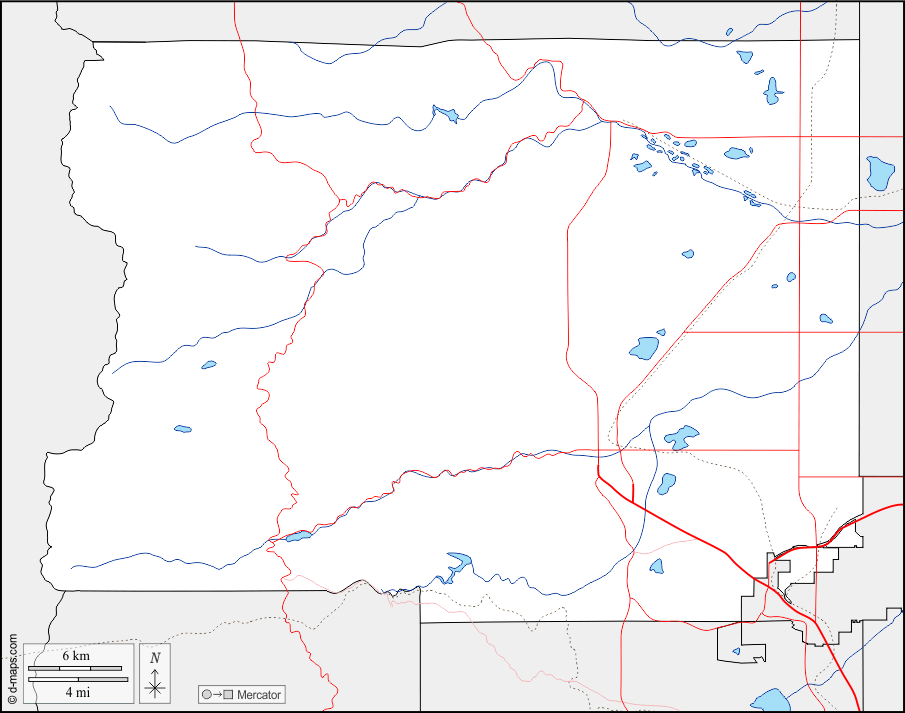Click the circle-to-square projection icon
This screenshot has height=713, width=905.
click(216, 694)
